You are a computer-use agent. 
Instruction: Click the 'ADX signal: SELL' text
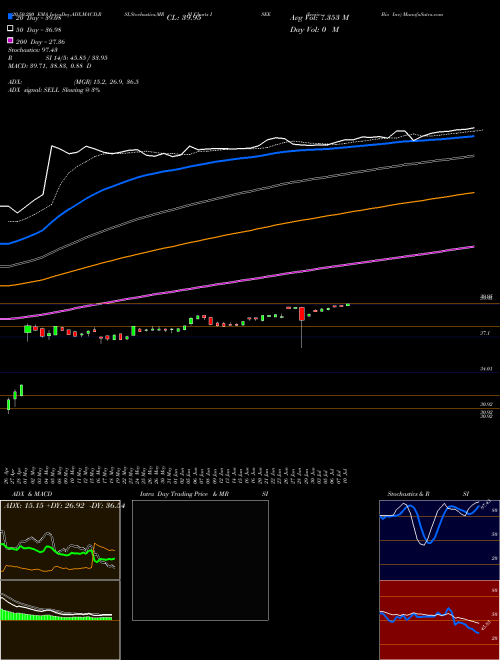(54, 90)
